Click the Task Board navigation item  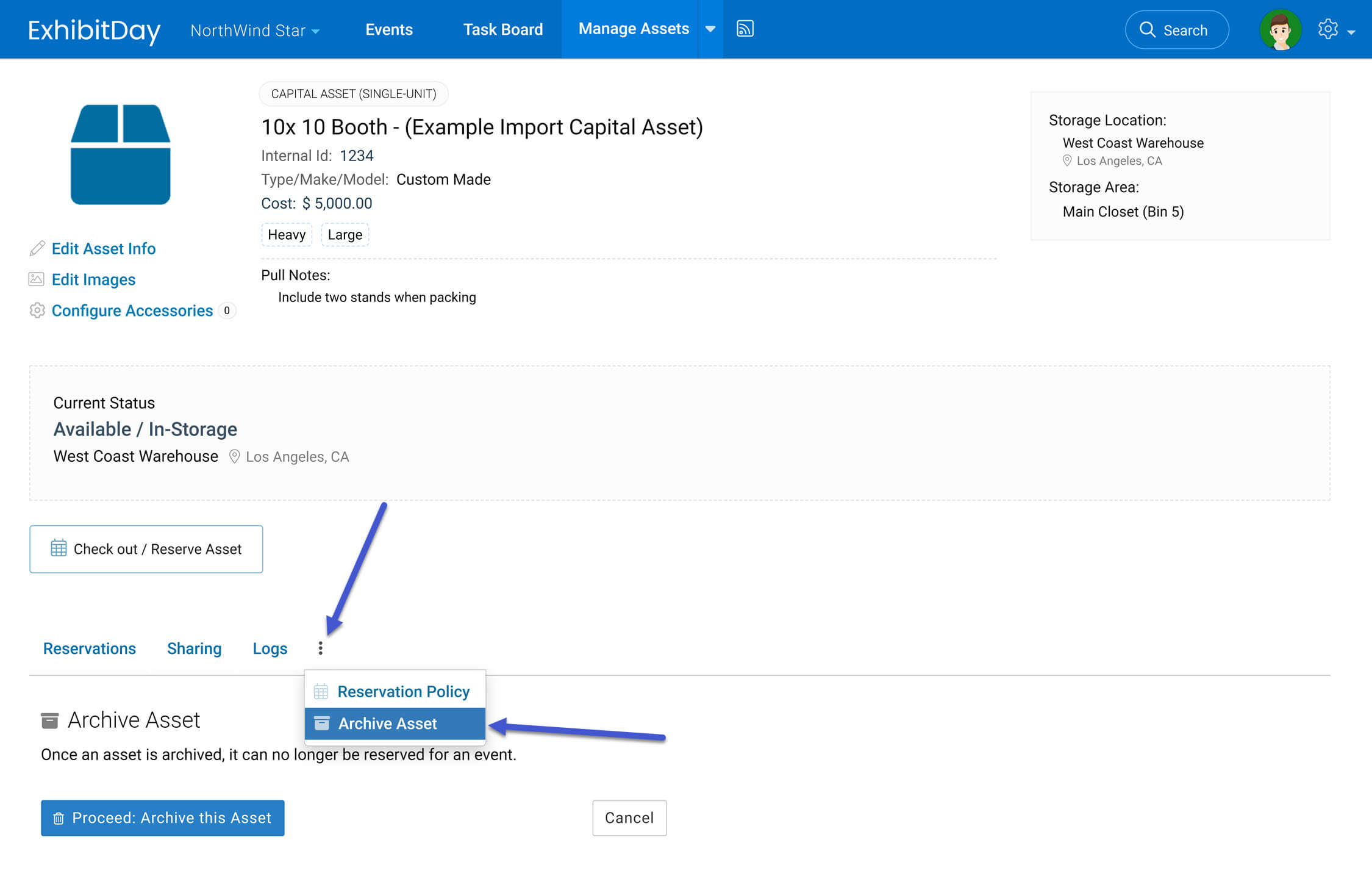coord(502,28)
